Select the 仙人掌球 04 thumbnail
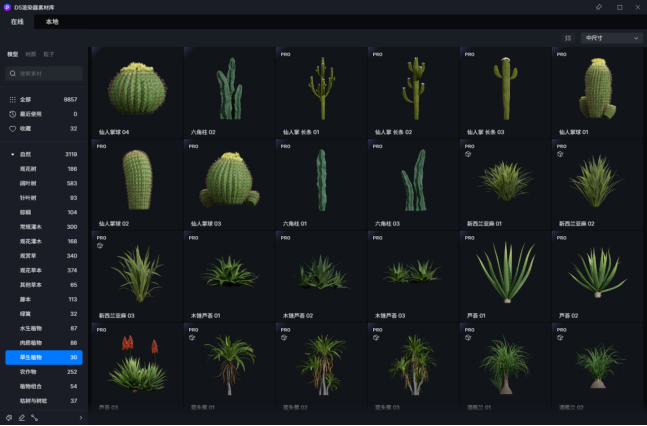This screenshot has width=647, height=426. coord(137,92)
